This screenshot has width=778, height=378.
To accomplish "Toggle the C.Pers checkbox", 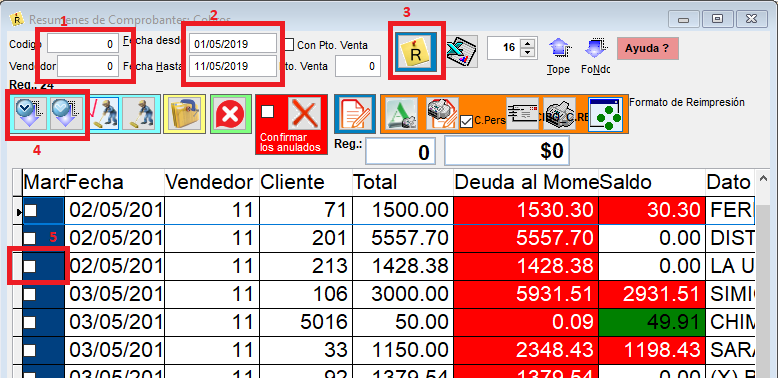I will pyautogui.click(x=465, y=121).
